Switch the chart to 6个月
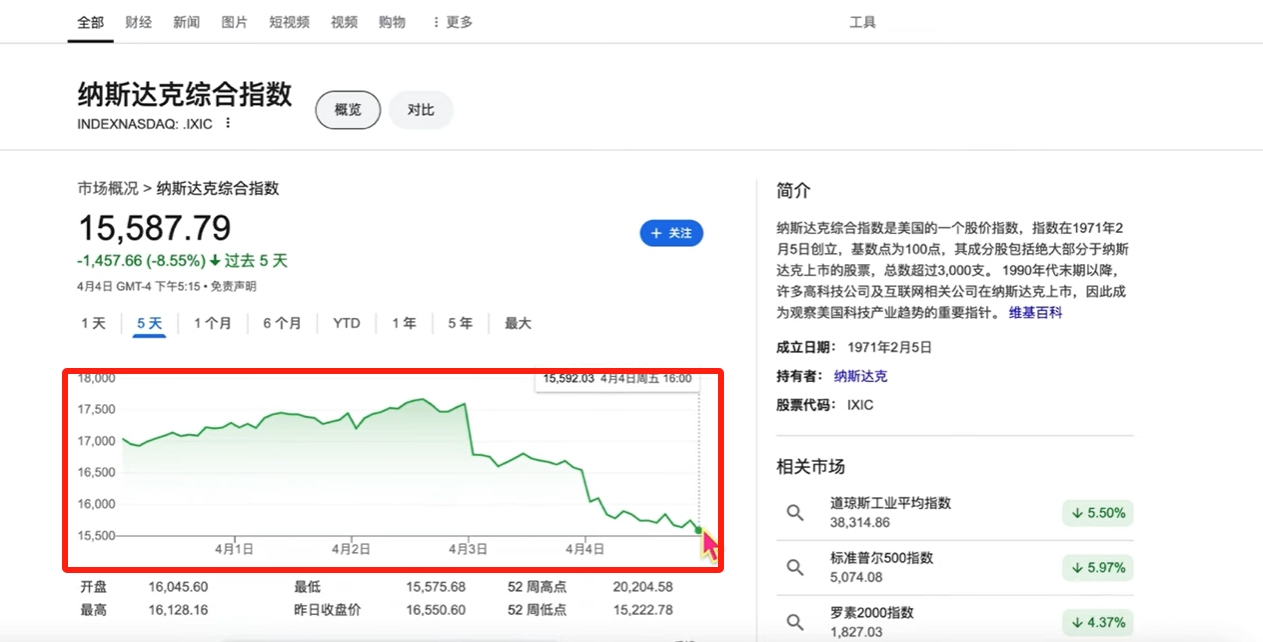The height and width of the screenshot is (642, 1263). tap(282, 323)
